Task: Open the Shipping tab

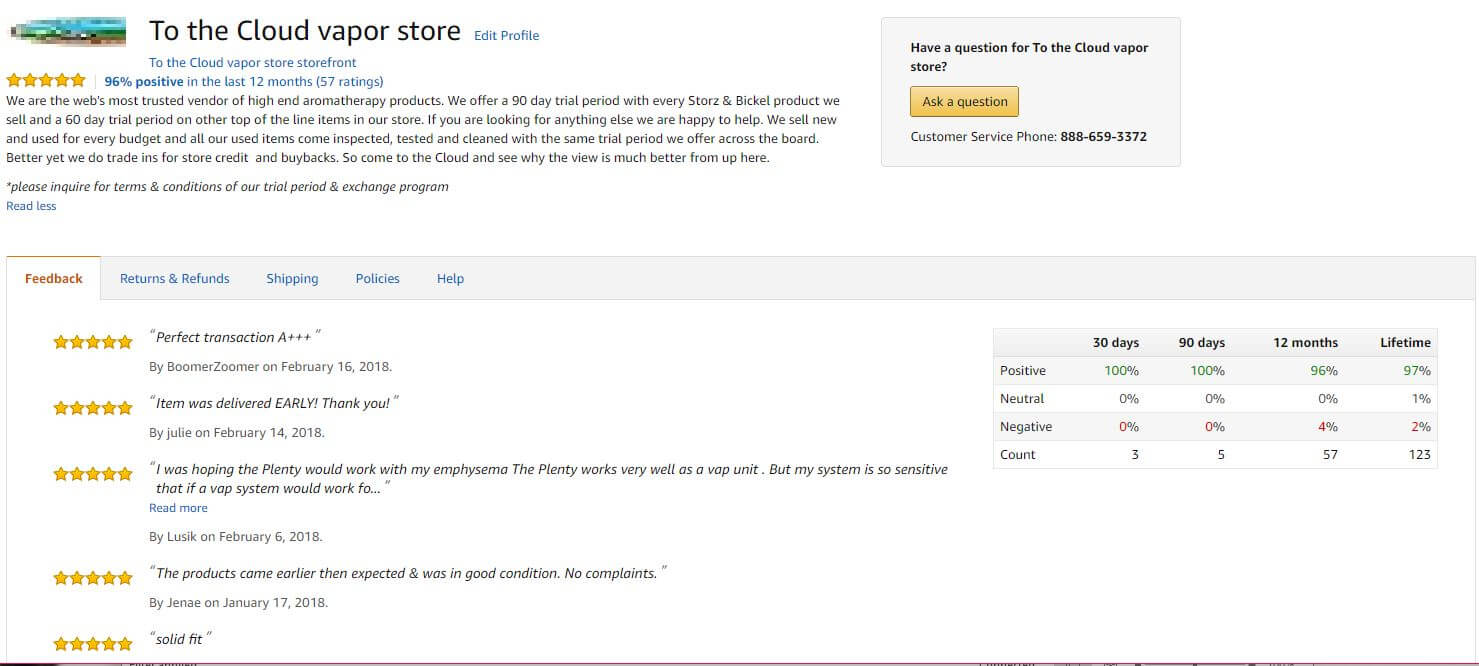Action: pyautogui.click(x=292, y=279)
